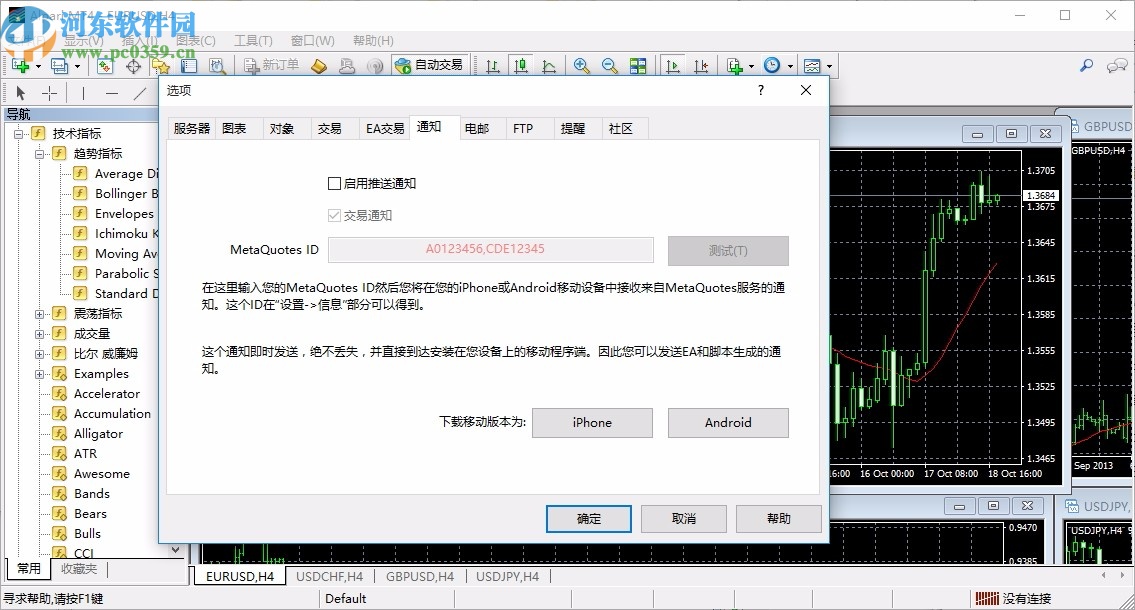1135x610 pixels.
Task: Expand the Examples tree node
Action: coord(39,374)
